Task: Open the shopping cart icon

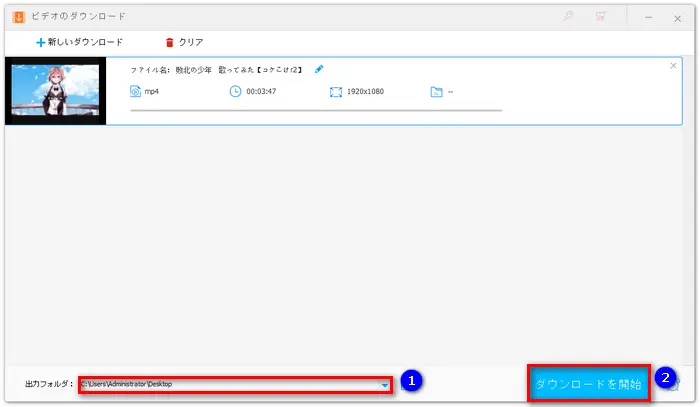Action: pos(601,17)
